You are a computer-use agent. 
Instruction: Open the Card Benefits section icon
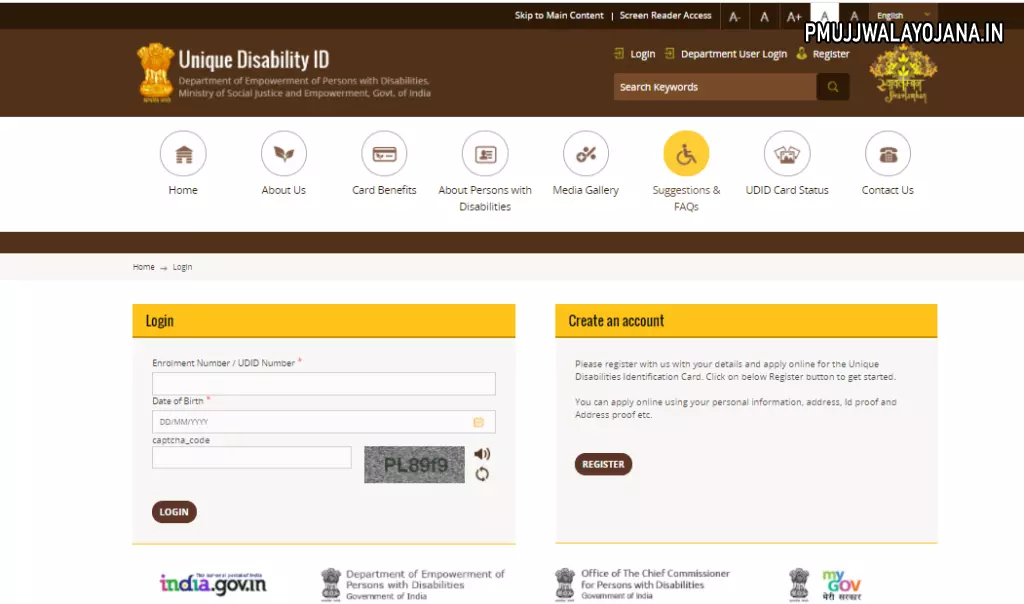[384, 153]
